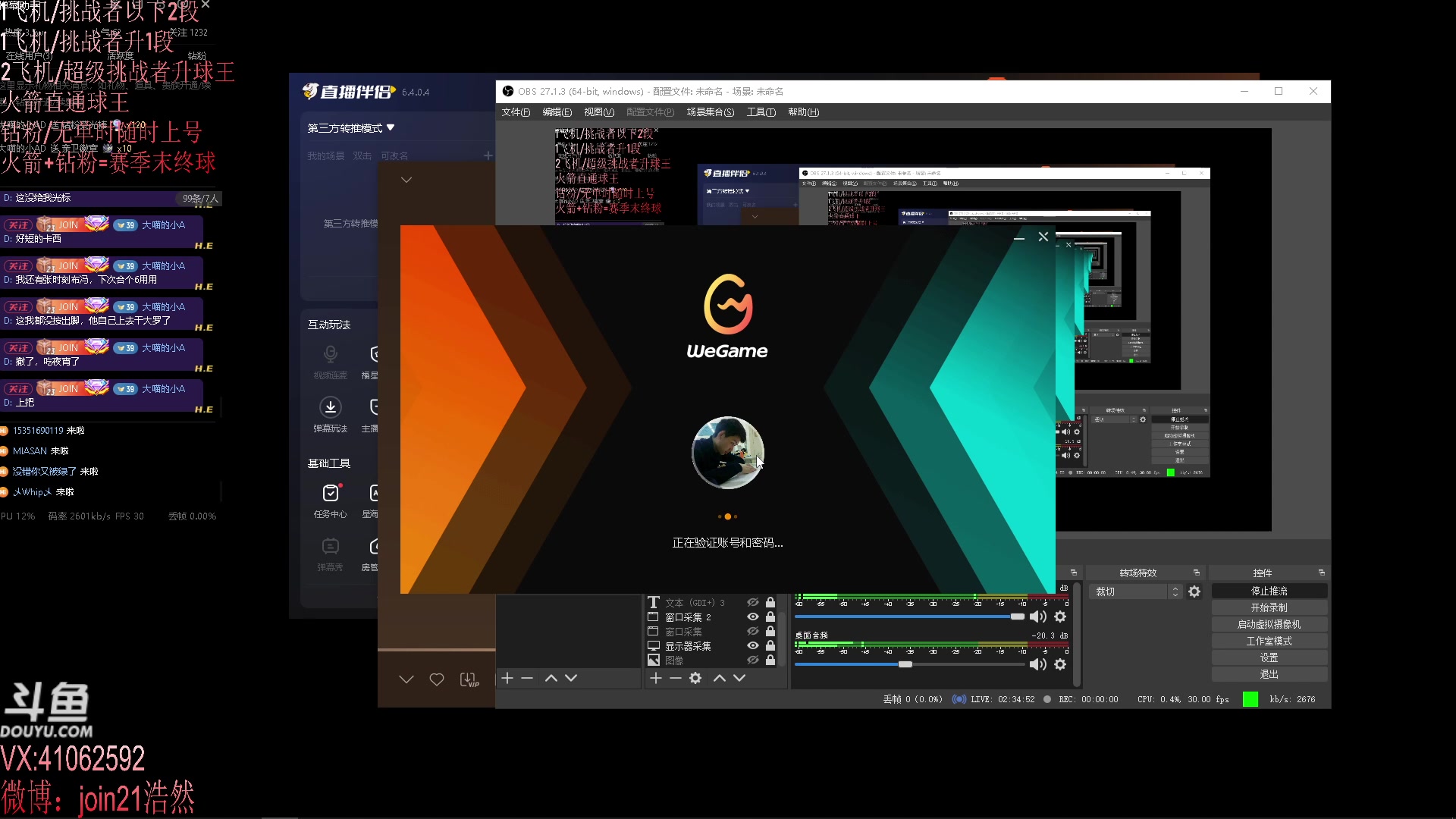The height and width of the screenshot is (819, 1456).
Task: Hide the 显示器采集 source
Action: (753, 645)
